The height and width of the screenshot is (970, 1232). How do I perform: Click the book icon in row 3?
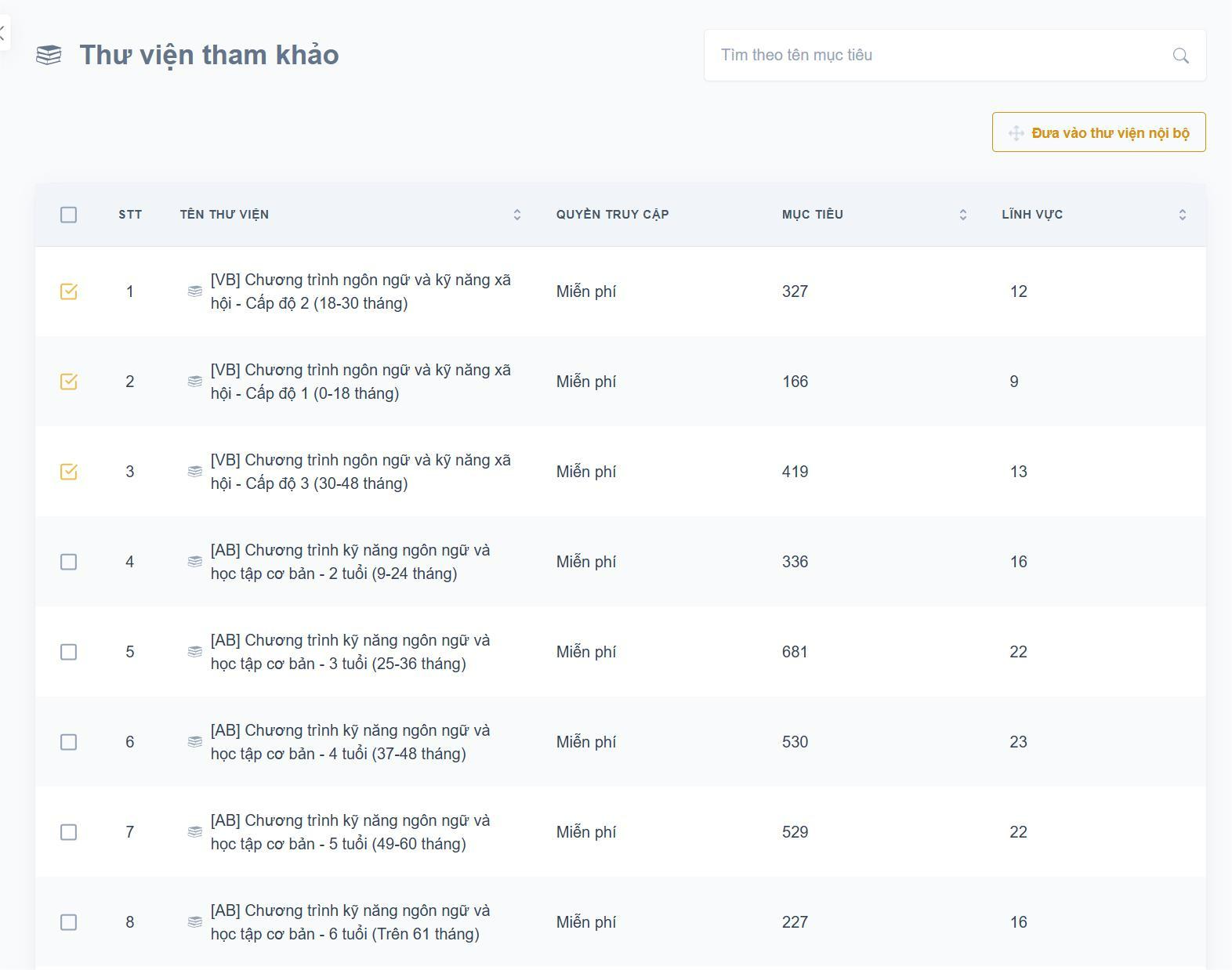tap(195, 472)
